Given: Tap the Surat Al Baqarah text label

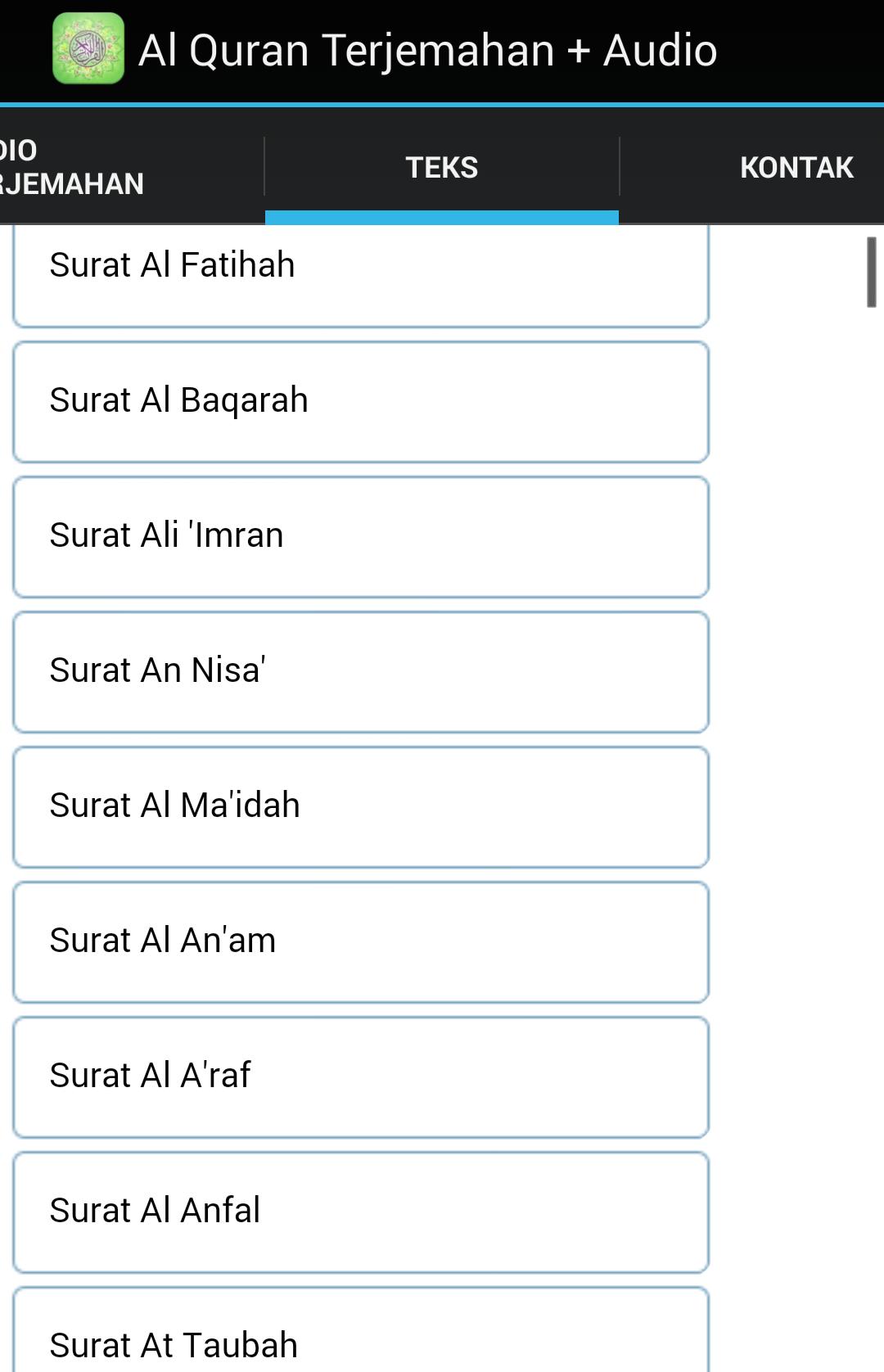Looking at the screenshot, I should click(x=179, y=400).
